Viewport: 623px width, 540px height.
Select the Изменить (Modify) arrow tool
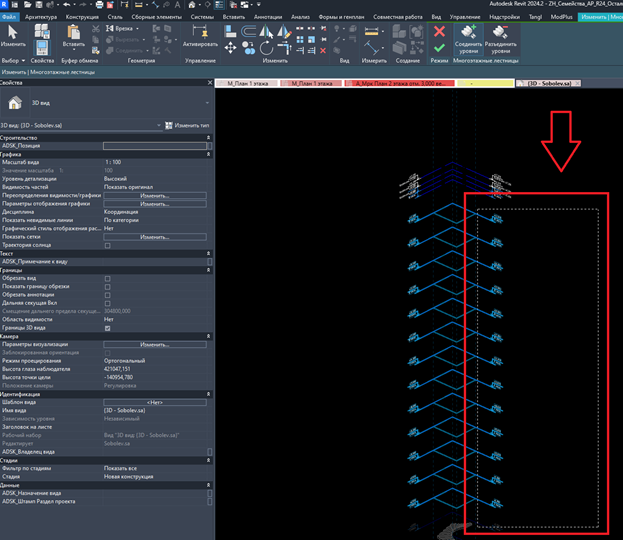point(13,33)
